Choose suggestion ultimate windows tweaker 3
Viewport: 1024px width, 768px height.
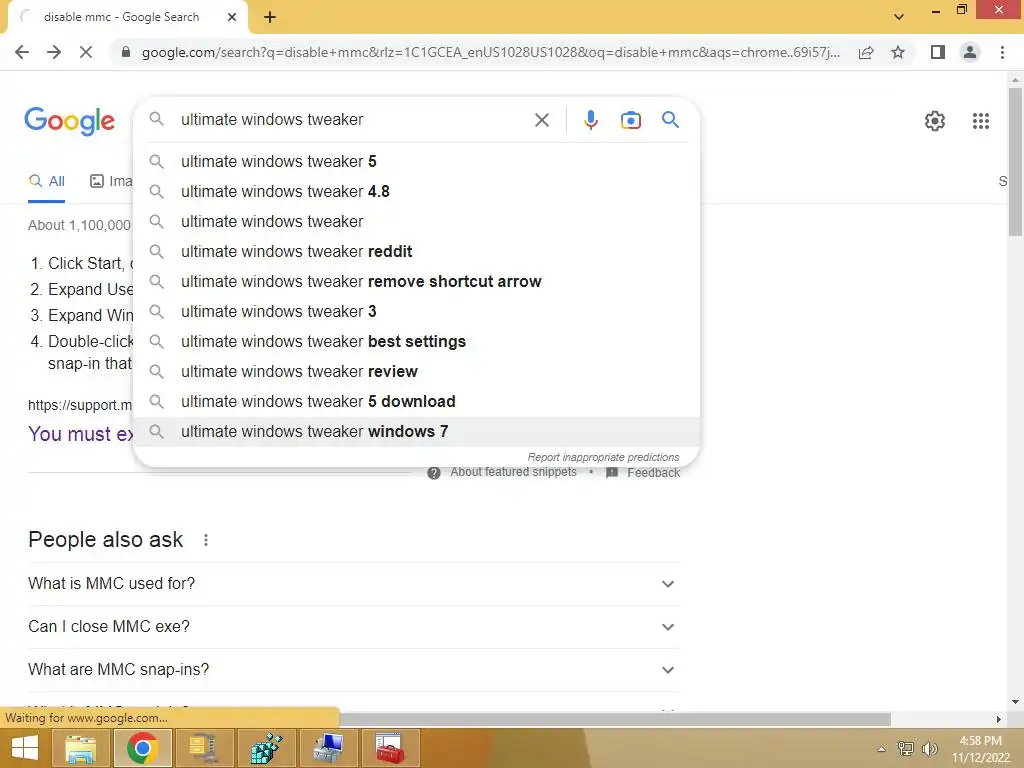[416, 312]
